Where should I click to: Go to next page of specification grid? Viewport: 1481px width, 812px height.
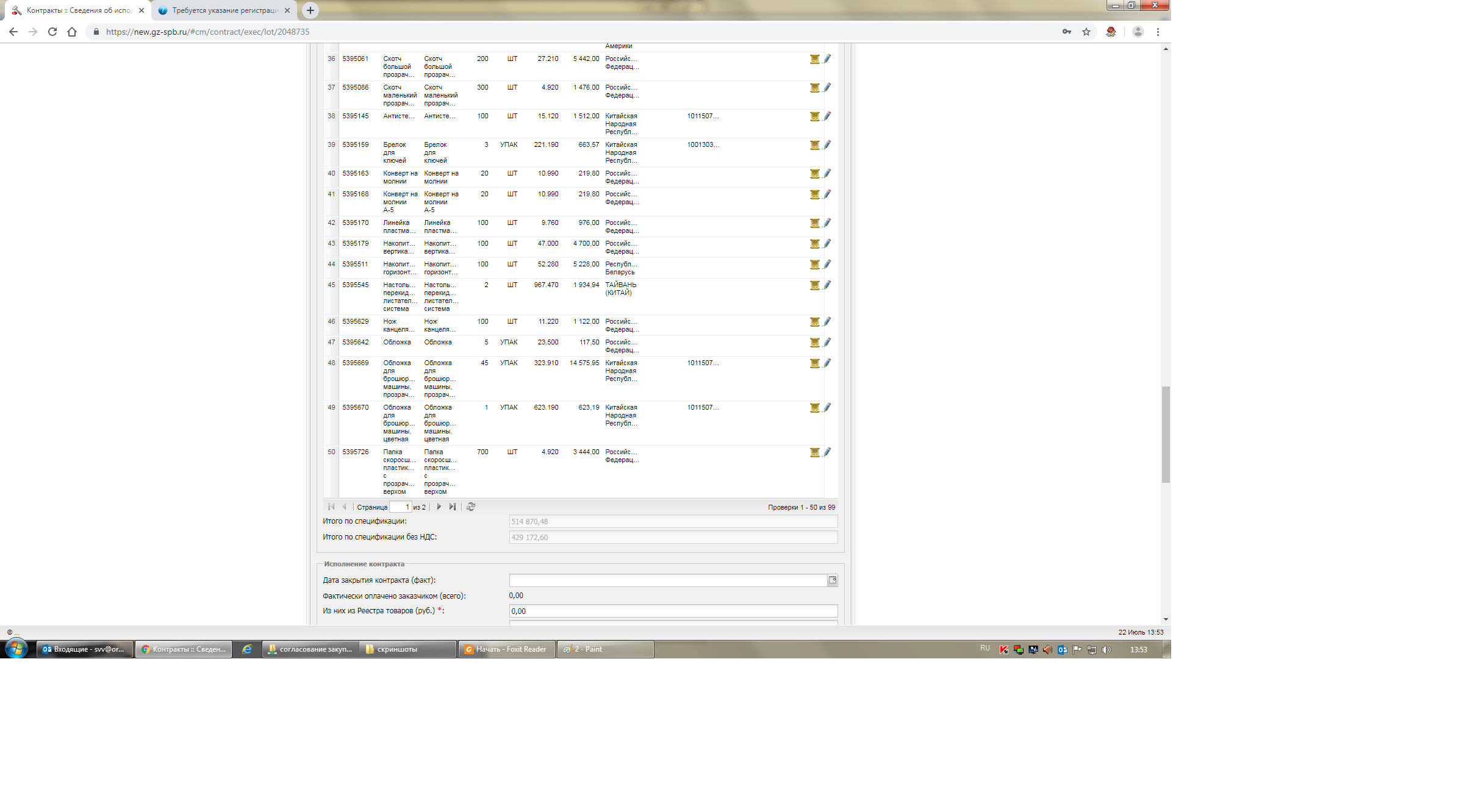click(439, 507)
